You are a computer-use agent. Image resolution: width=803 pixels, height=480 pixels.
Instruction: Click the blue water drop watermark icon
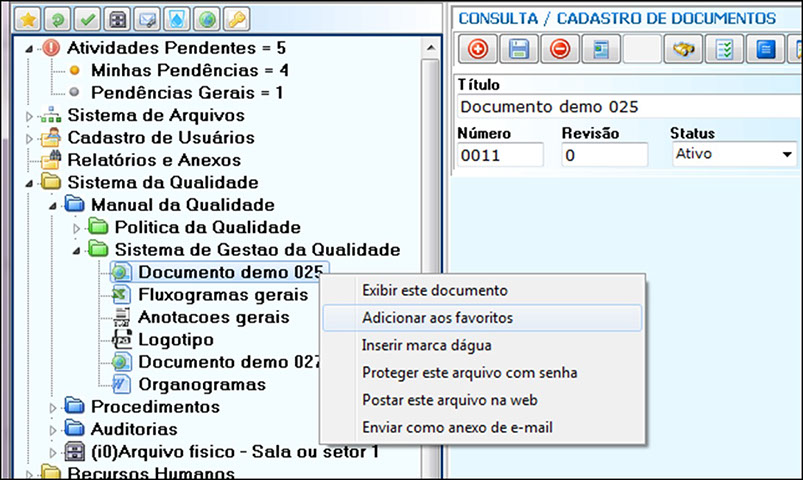178,20
